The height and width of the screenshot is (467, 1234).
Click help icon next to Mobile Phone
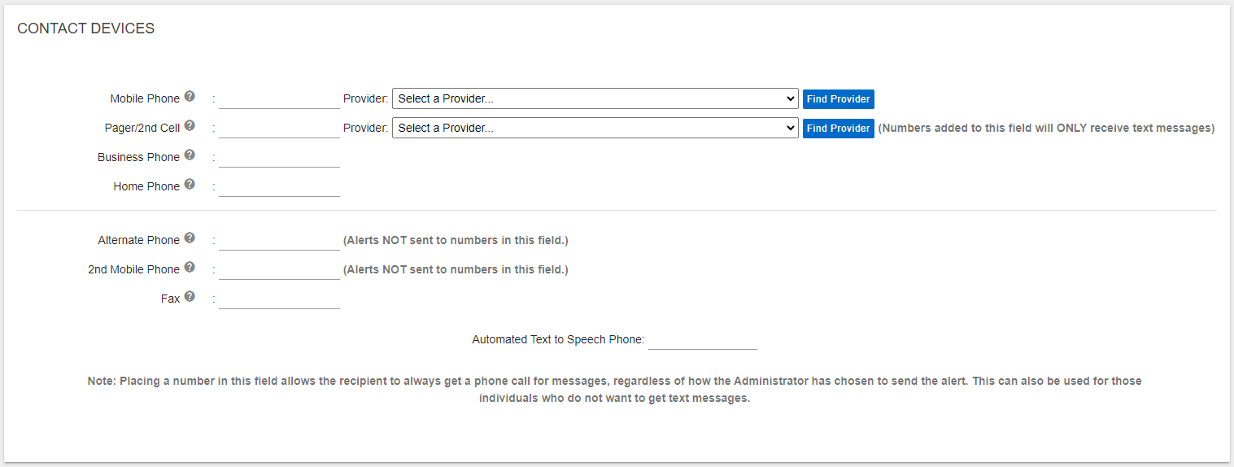click(x=189, y=98)
